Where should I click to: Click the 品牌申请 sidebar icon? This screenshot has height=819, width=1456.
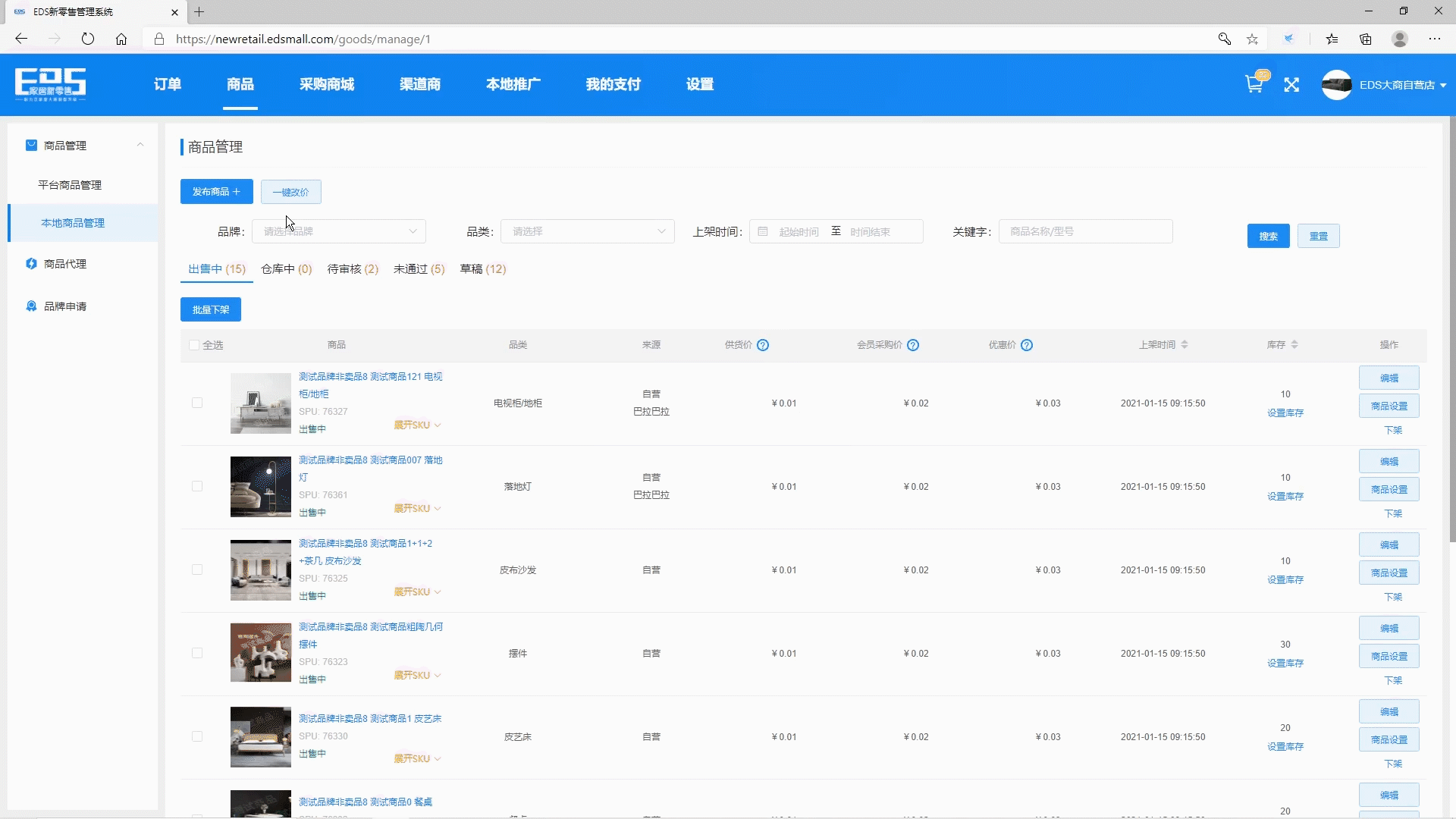point(31,306)
